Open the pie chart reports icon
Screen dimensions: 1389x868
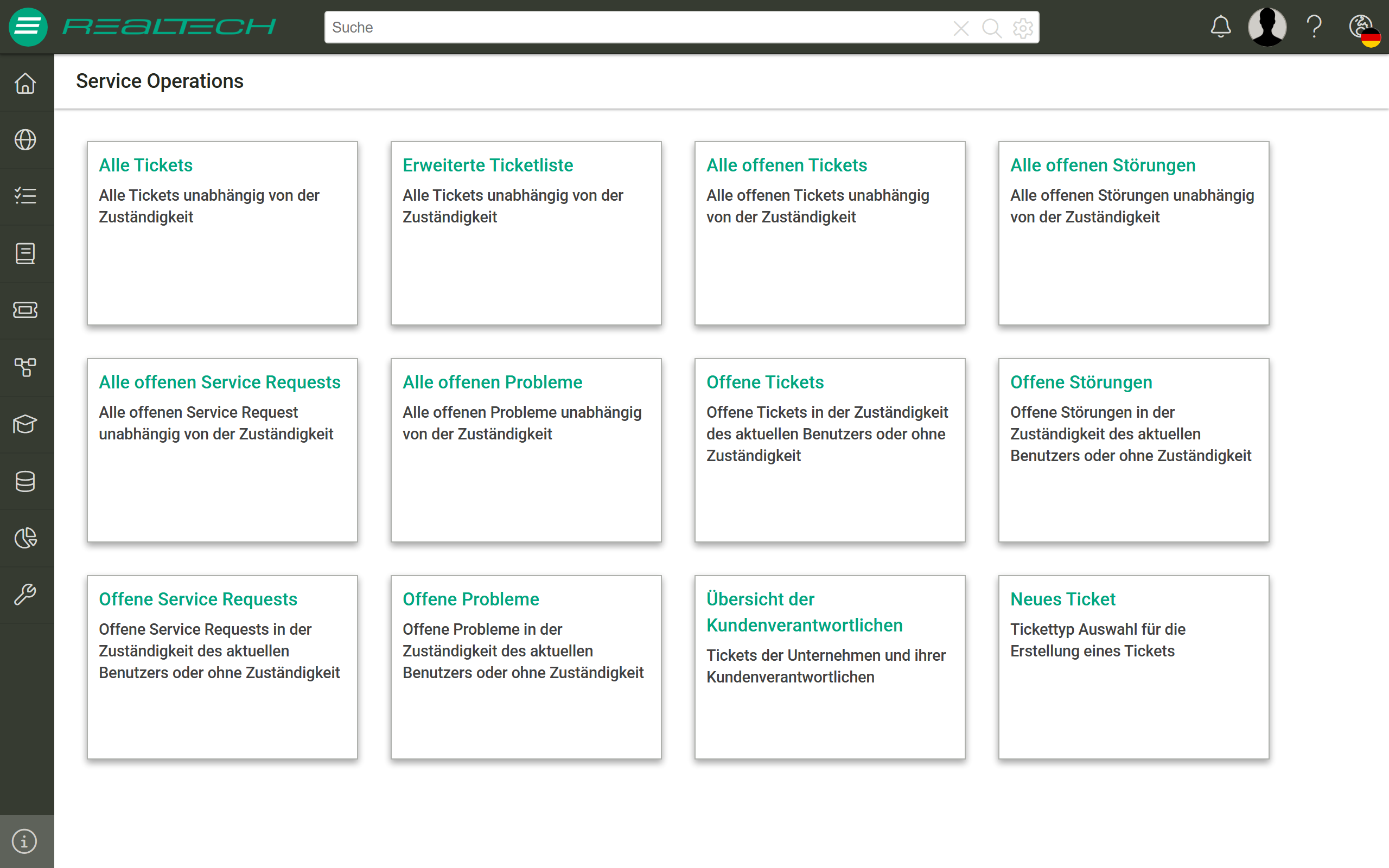click(x=26, y=538)
